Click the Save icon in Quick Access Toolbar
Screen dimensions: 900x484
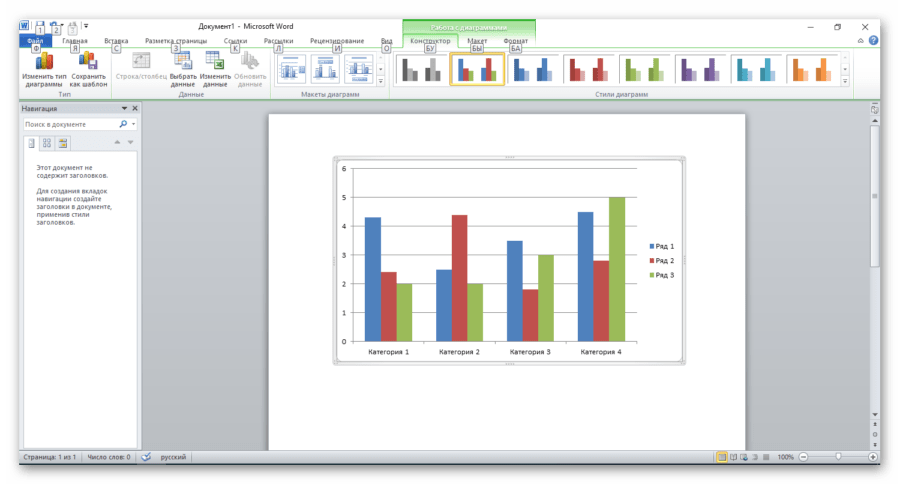tap(39, 26)
